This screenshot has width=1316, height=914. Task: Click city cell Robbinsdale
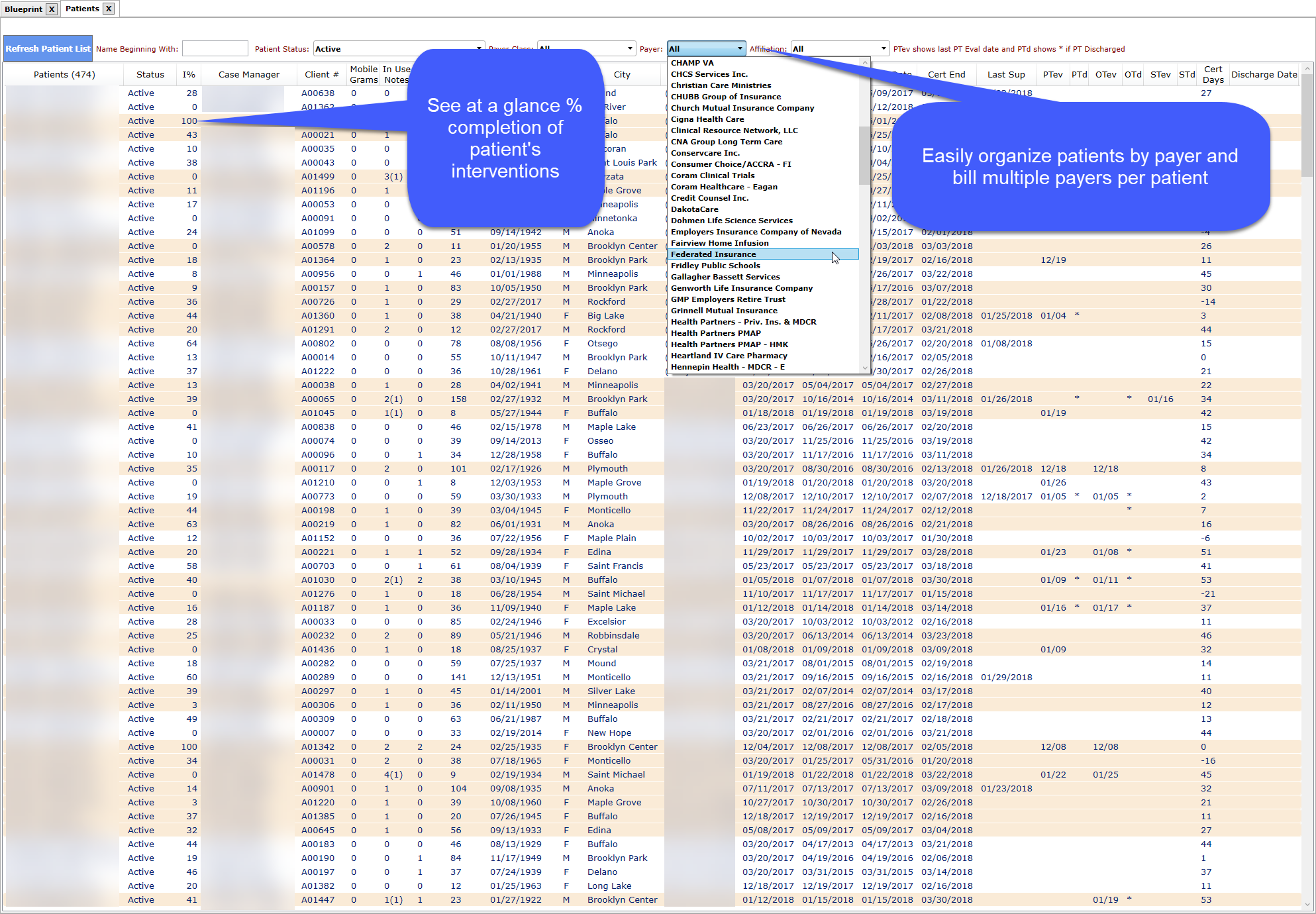point(613,636)
